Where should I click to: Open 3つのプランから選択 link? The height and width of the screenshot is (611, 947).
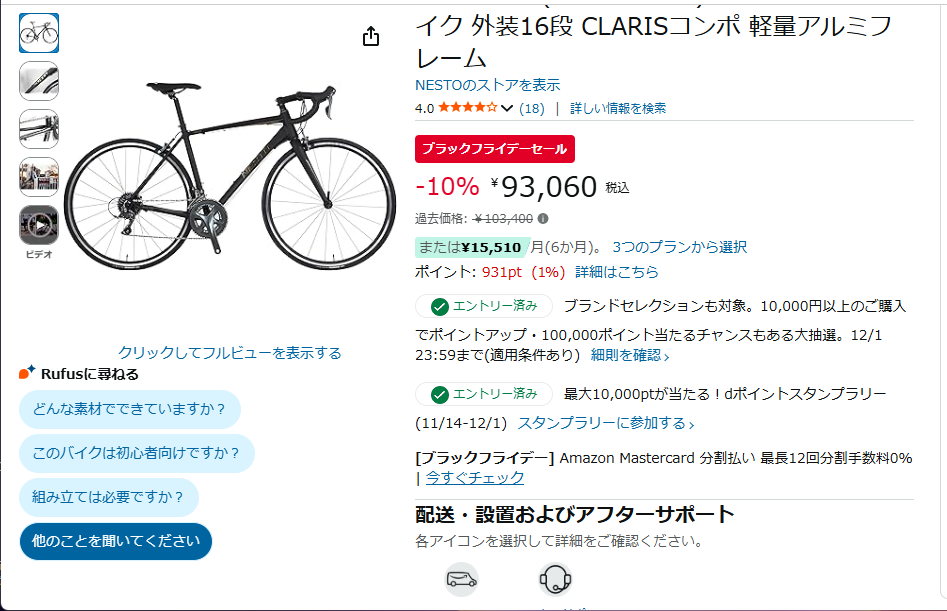pos(679,247)
